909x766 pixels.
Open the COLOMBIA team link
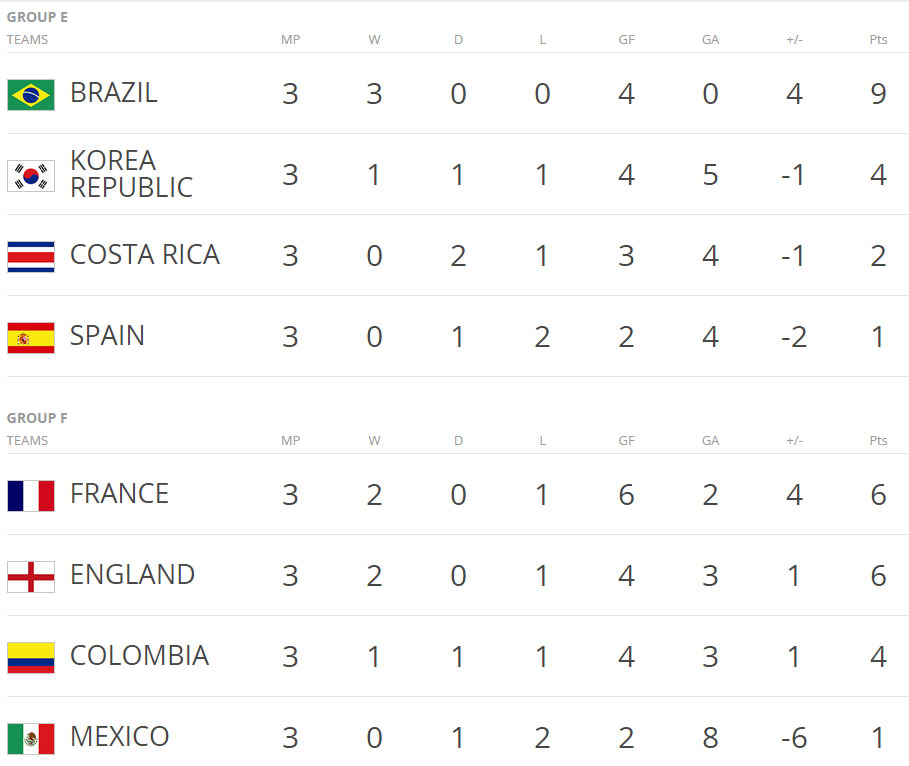(x=139, y=656)
